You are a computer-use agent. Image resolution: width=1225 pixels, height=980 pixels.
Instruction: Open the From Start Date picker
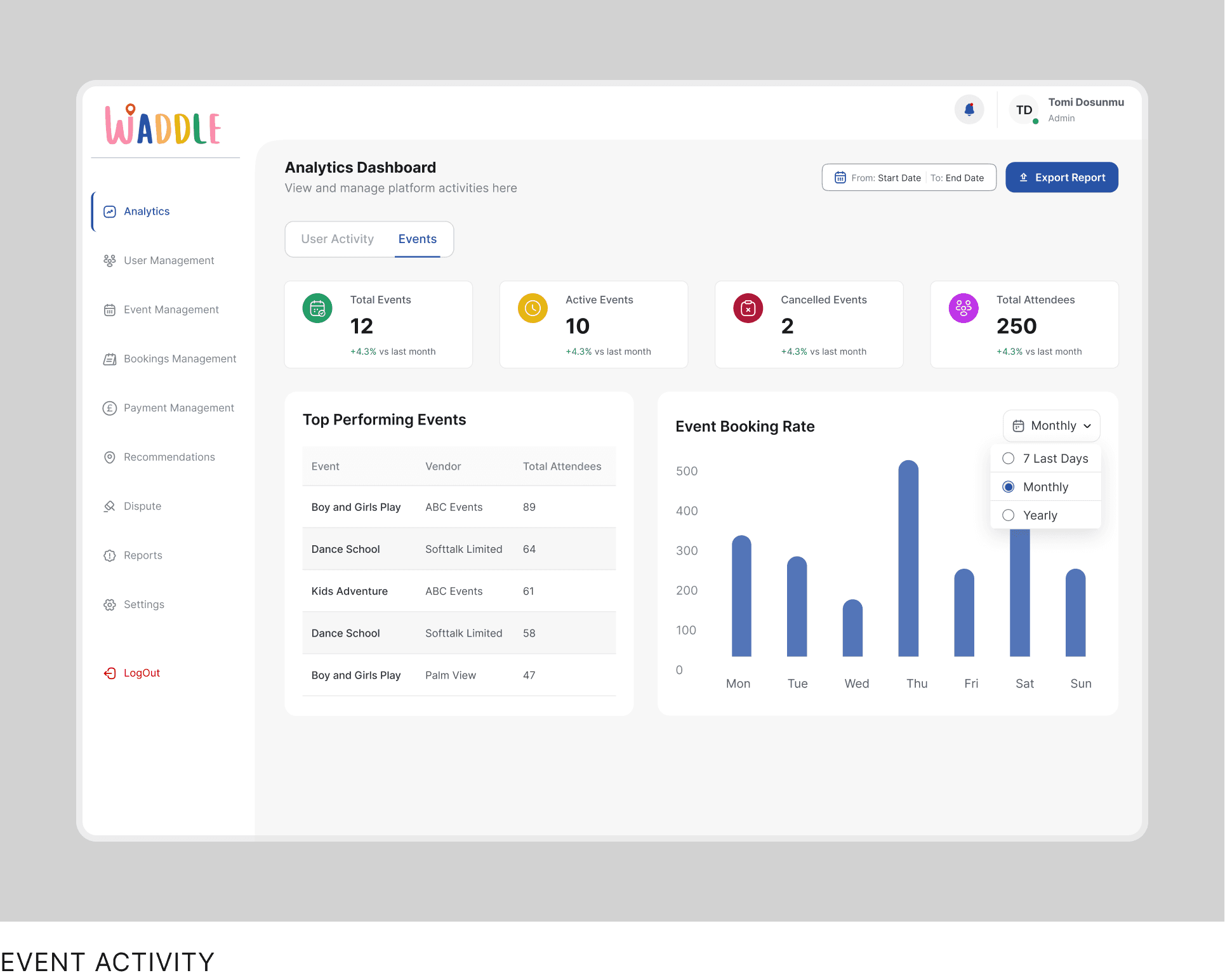(885, 178)
